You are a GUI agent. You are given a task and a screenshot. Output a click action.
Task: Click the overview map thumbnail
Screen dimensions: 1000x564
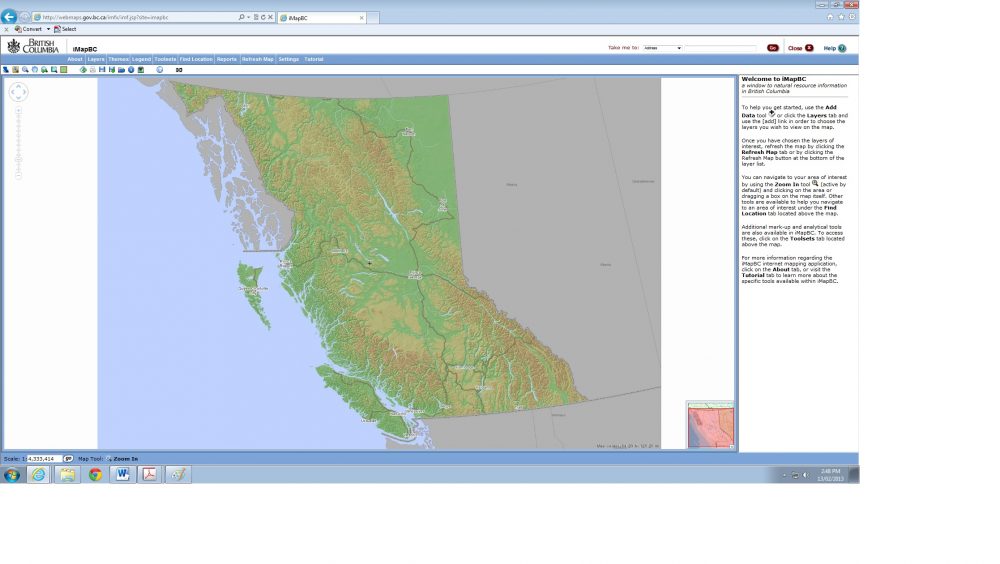point(711,426)
